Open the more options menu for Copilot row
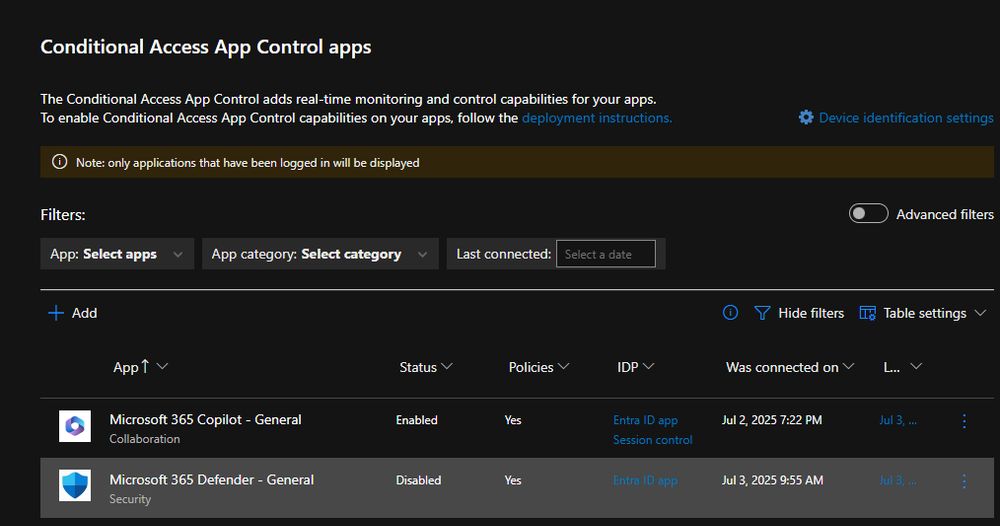1000x526 pixels. click(964, 421)
